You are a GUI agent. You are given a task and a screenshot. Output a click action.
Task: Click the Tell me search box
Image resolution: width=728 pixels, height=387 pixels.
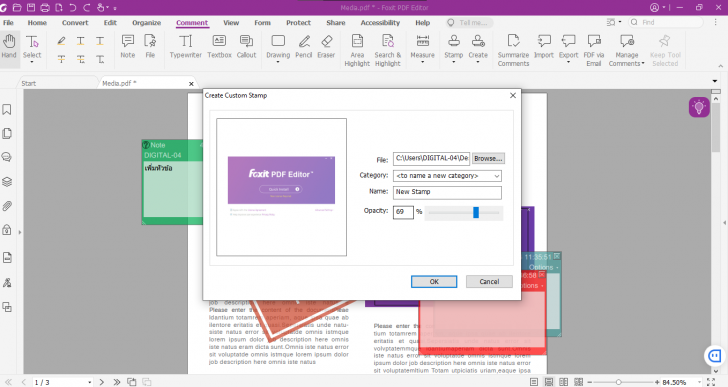coord(469,22)
